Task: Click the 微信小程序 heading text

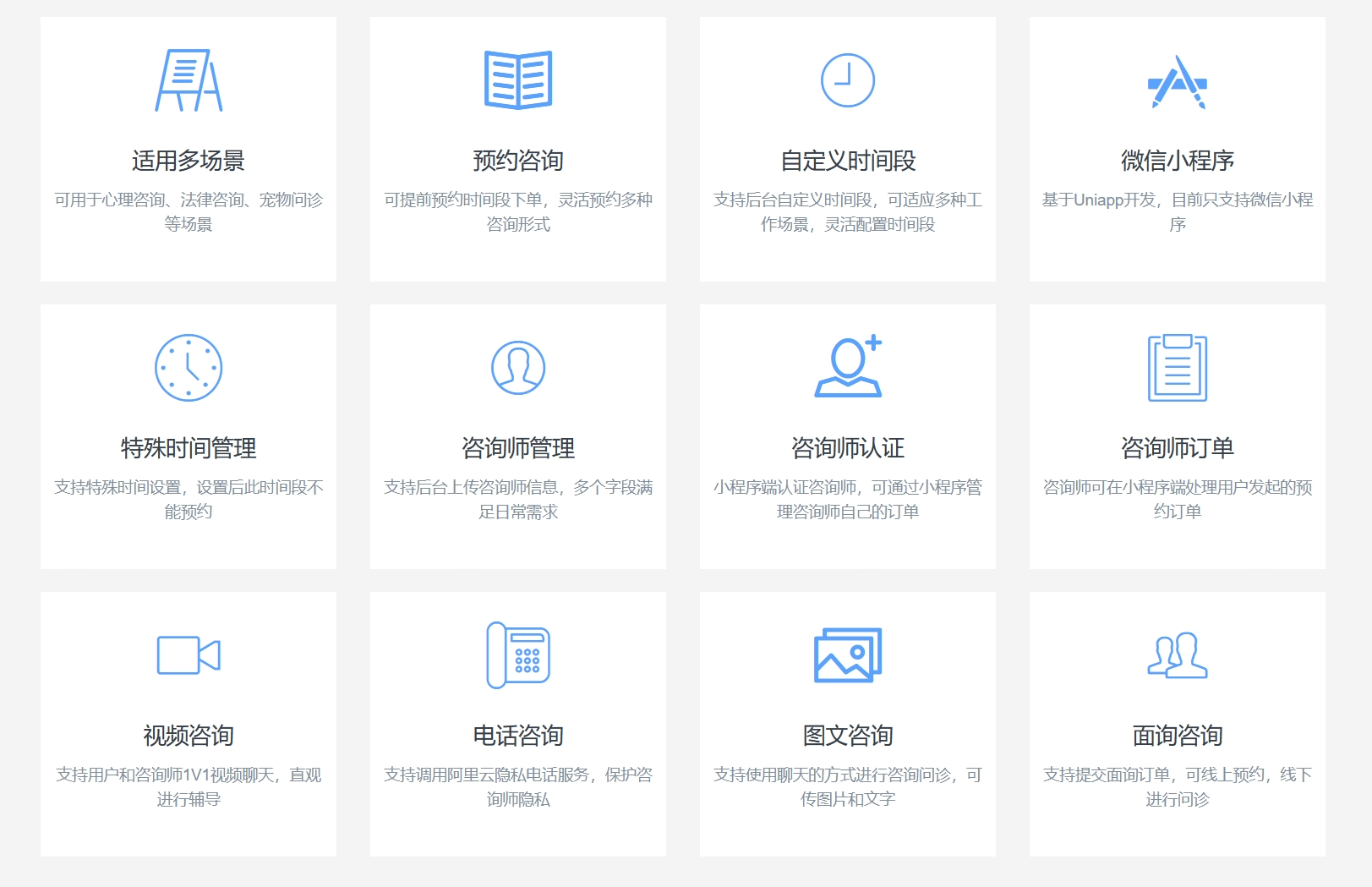Action: [1178, 159]
